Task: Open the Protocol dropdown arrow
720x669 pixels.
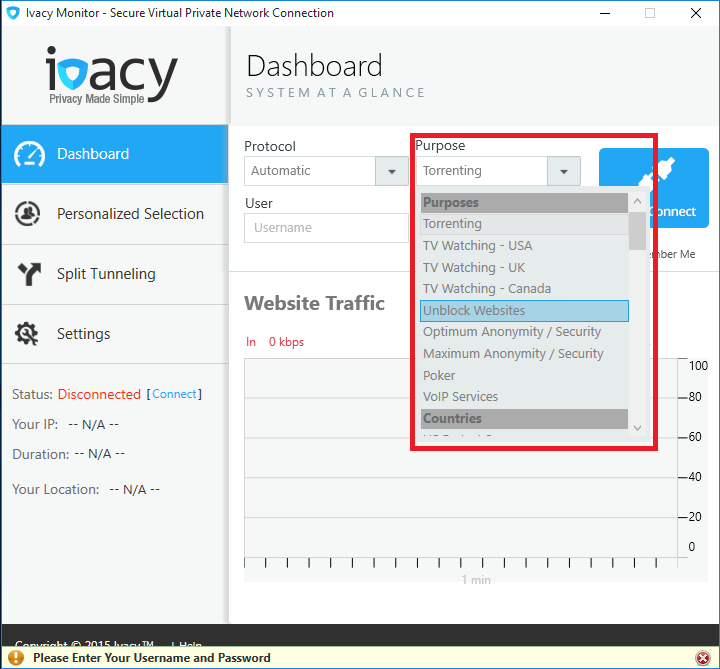Action: click(x=392, y=171)
